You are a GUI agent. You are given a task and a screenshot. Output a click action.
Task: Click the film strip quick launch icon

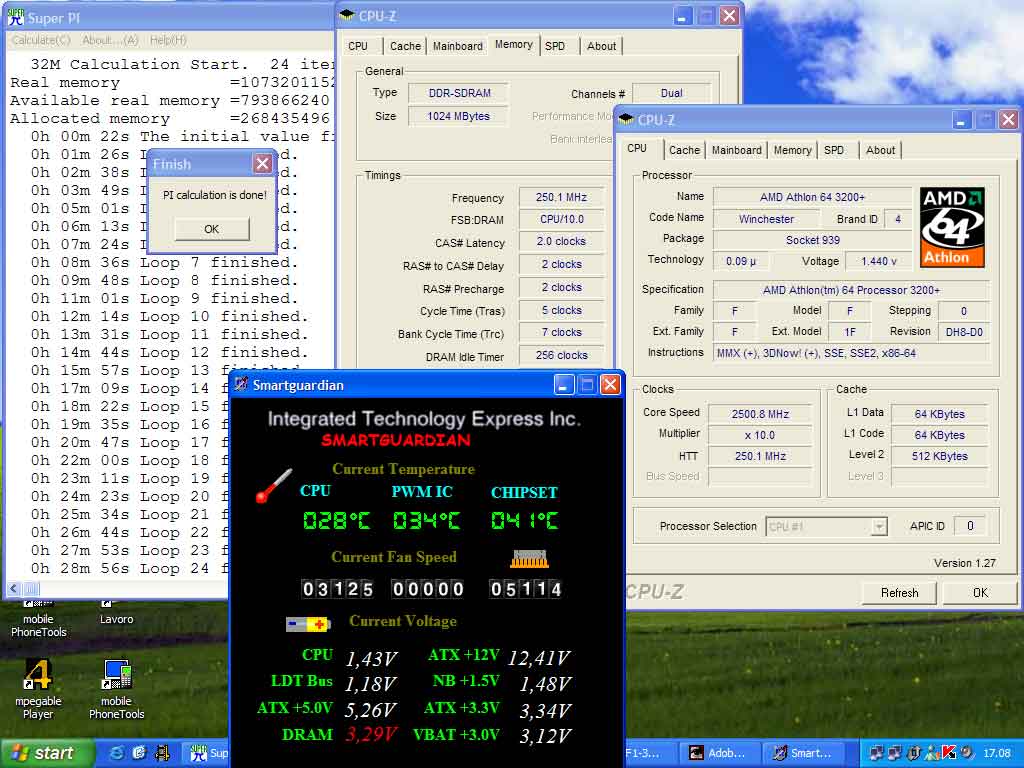tap(162, 753)
